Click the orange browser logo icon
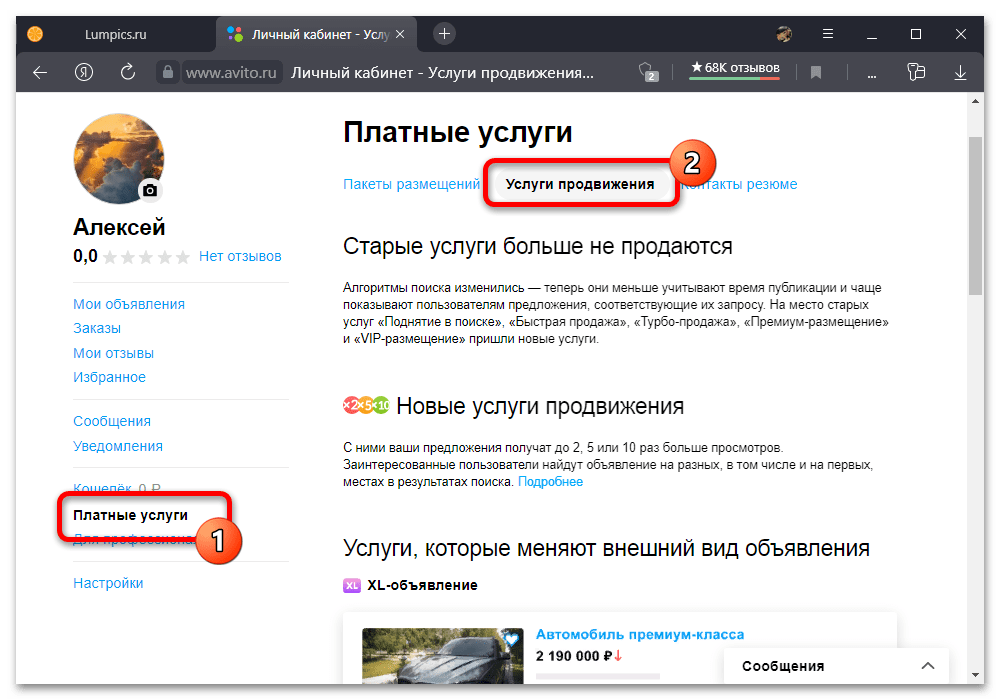Screen dimensions: 1000x700 [35, 34]
